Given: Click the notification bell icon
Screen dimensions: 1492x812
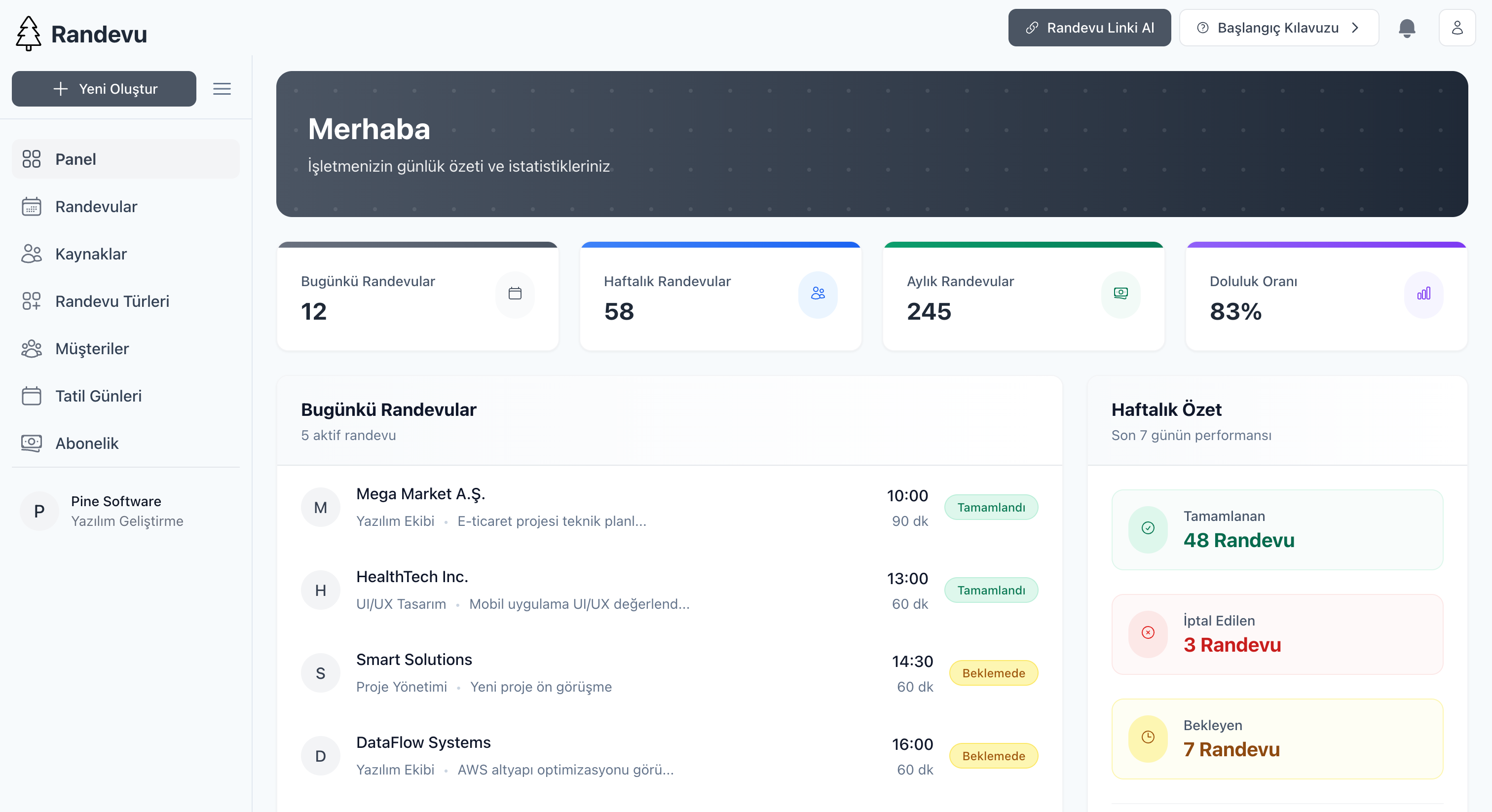Looking at the screenshot, I should pos(1406,28).
